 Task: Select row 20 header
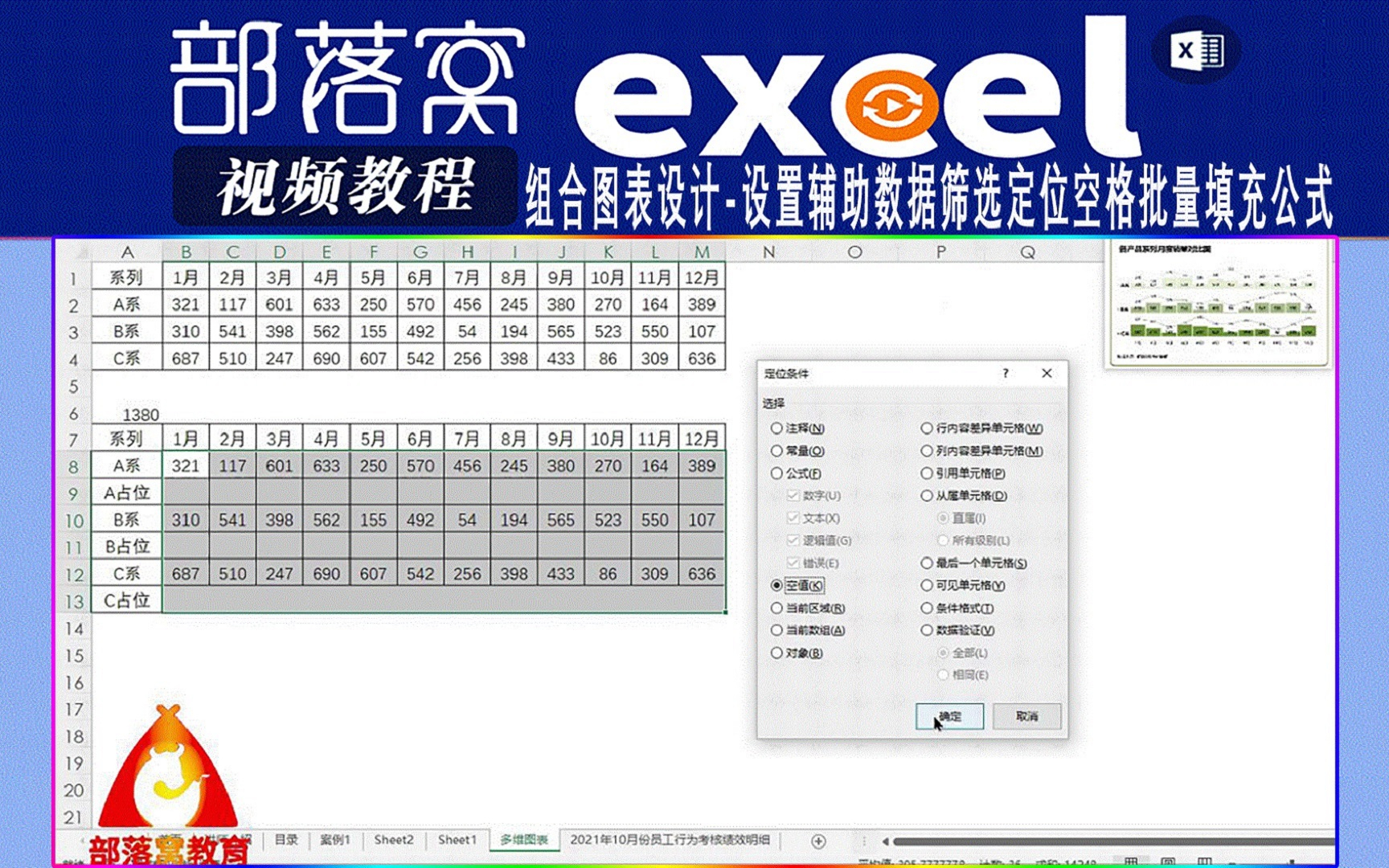click(x=73, y=790)
